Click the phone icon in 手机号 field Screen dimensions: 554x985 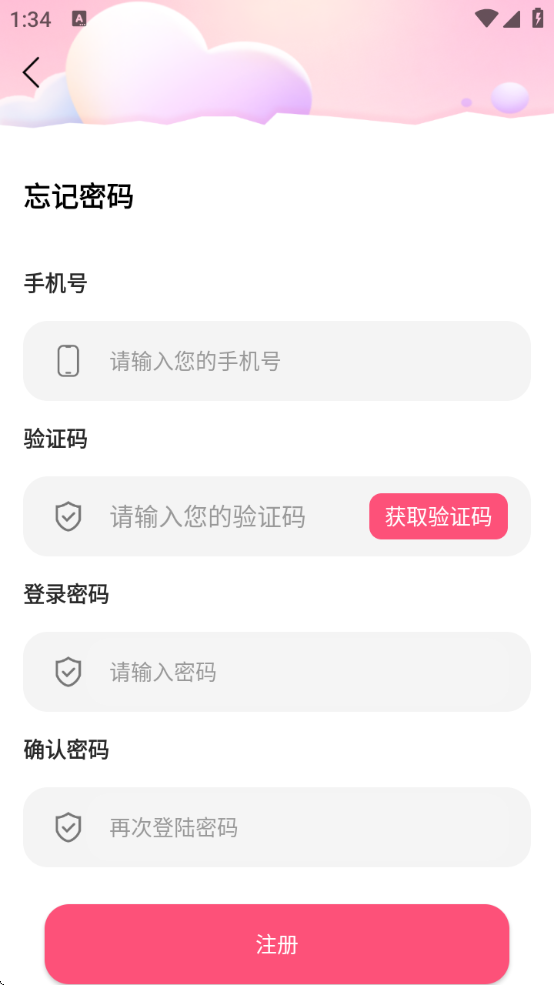click(68, 361)
